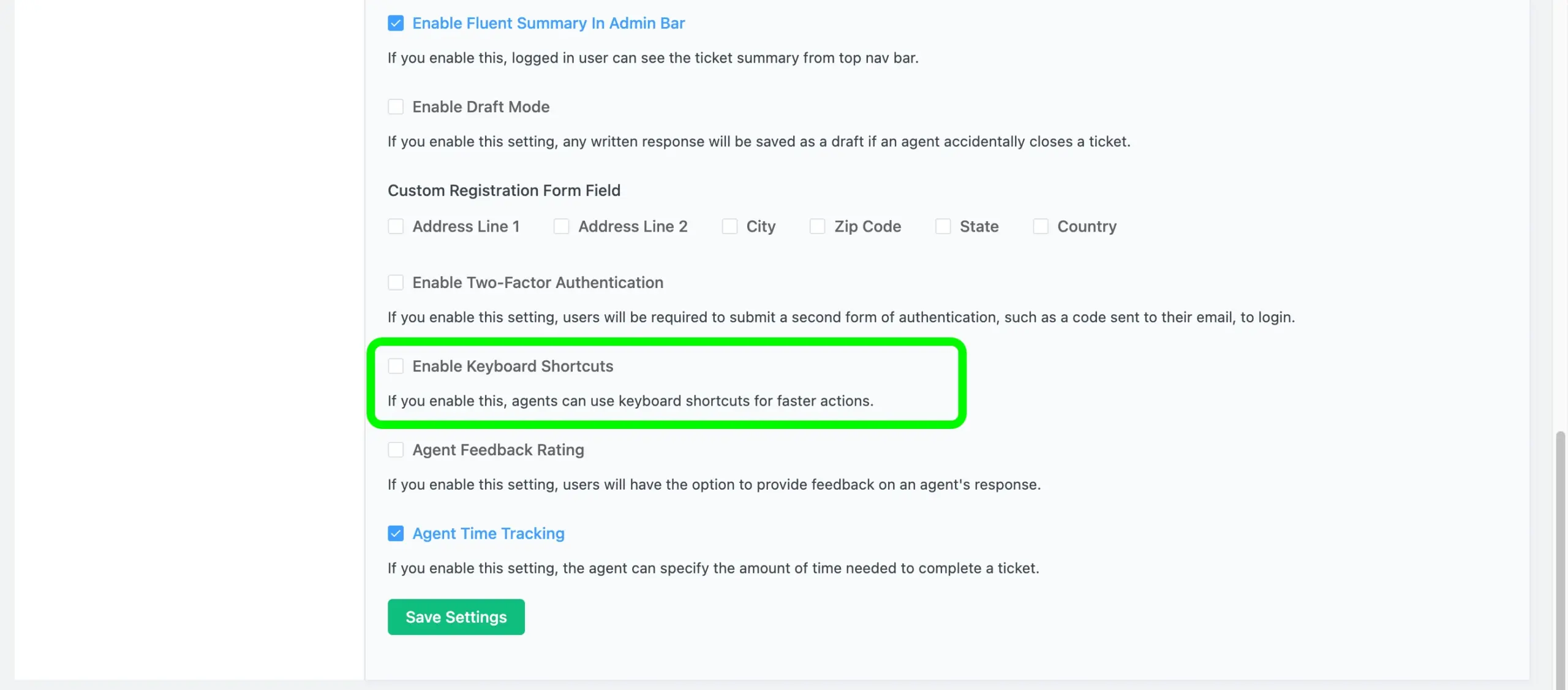The height and width of the screenshot is (690, 1568).
Task: Select the City registration field checkbox
Action: click(729, 226)
